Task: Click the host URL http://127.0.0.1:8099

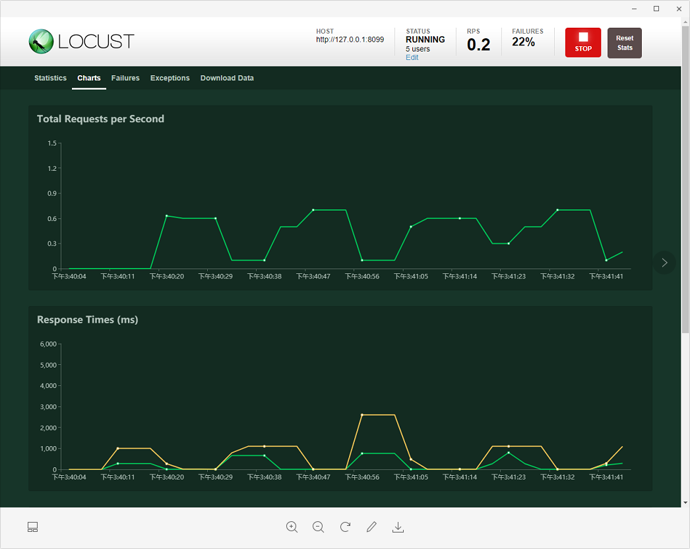Action: (x=350, y=40)
